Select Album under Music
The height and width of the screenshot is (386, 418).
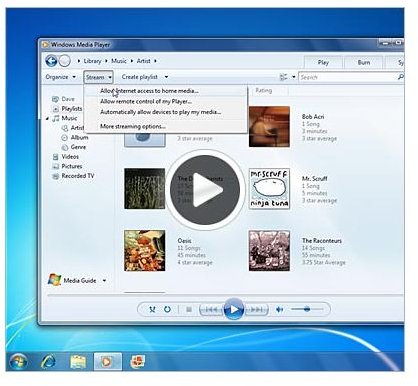point(75,137)
